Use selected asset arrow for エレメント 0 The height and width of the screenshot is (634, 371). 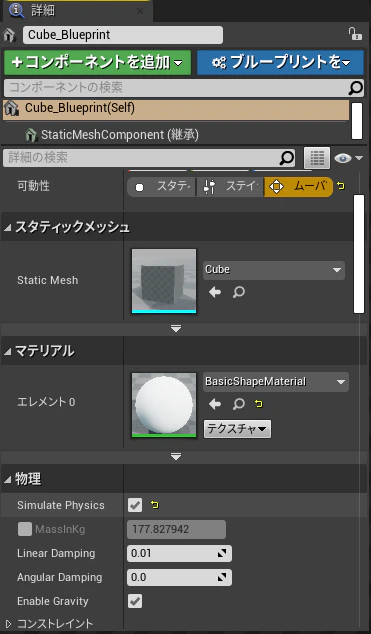[215, 404]
